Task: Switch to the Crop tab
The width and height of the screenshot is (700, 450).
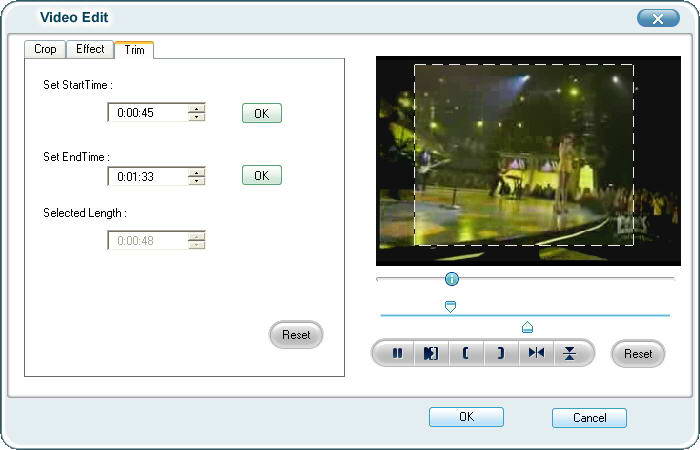Action: pyautogui.click(x=45, y=49)
